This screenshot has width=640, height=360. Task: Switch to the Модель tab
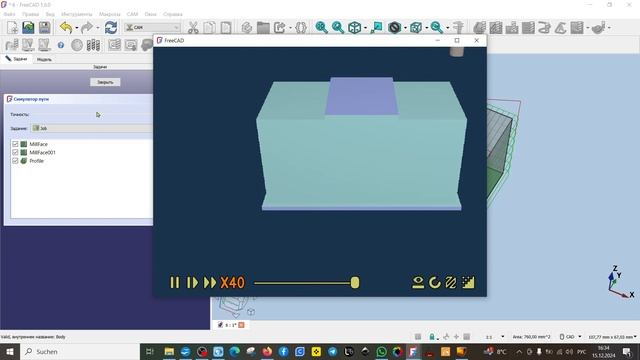(x=44, y=59)
